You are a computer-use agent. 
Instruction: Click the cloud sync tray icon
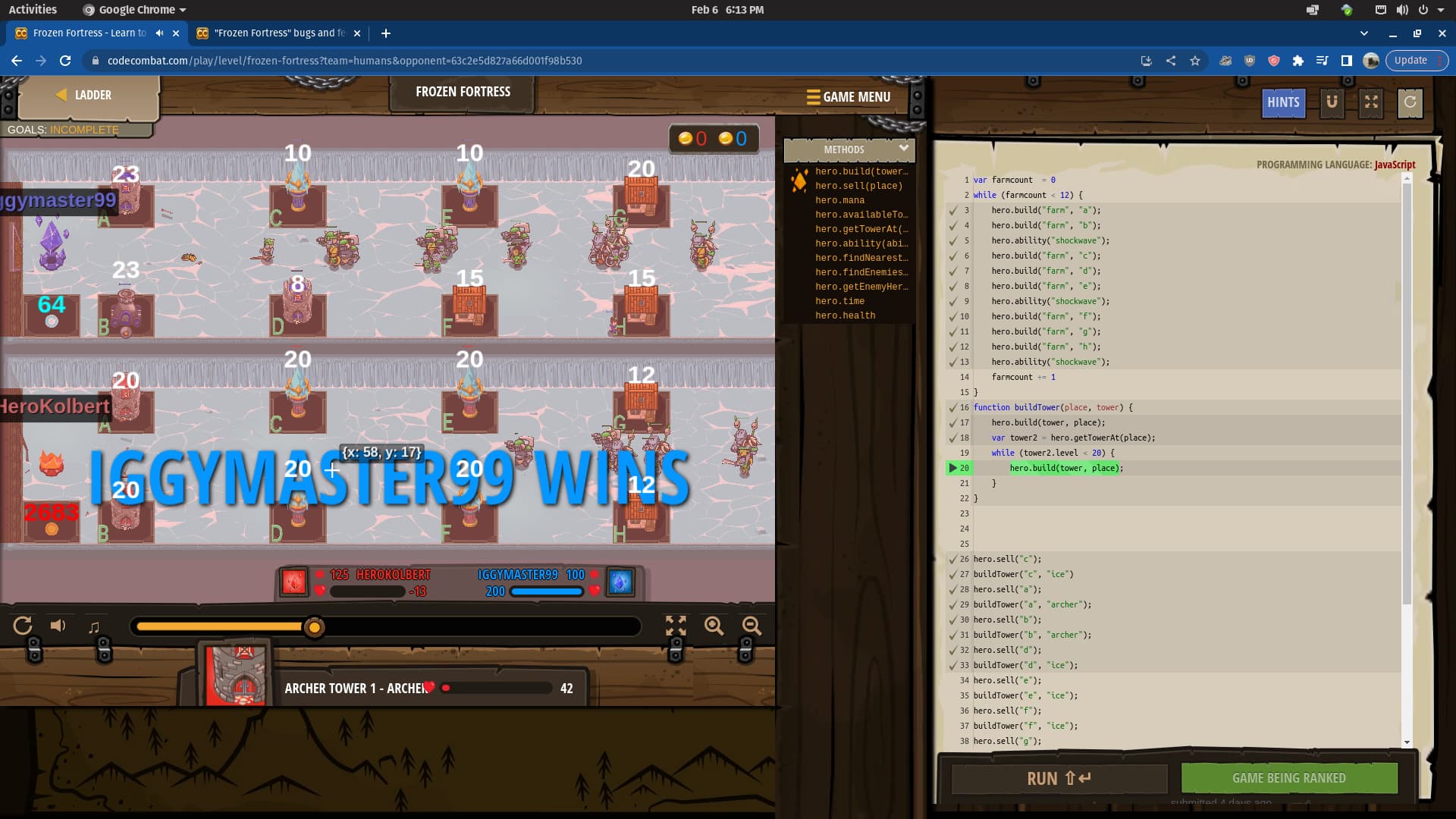point(1347,10)
